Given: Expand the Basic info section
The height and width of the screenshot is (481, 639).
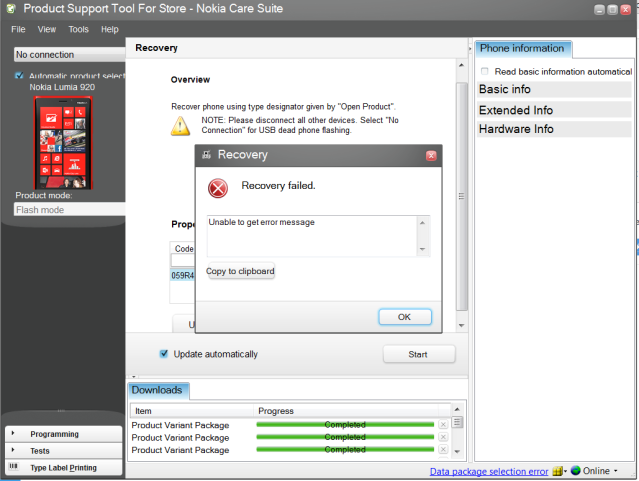Looking at the screenshot, I should pos(554,89).
